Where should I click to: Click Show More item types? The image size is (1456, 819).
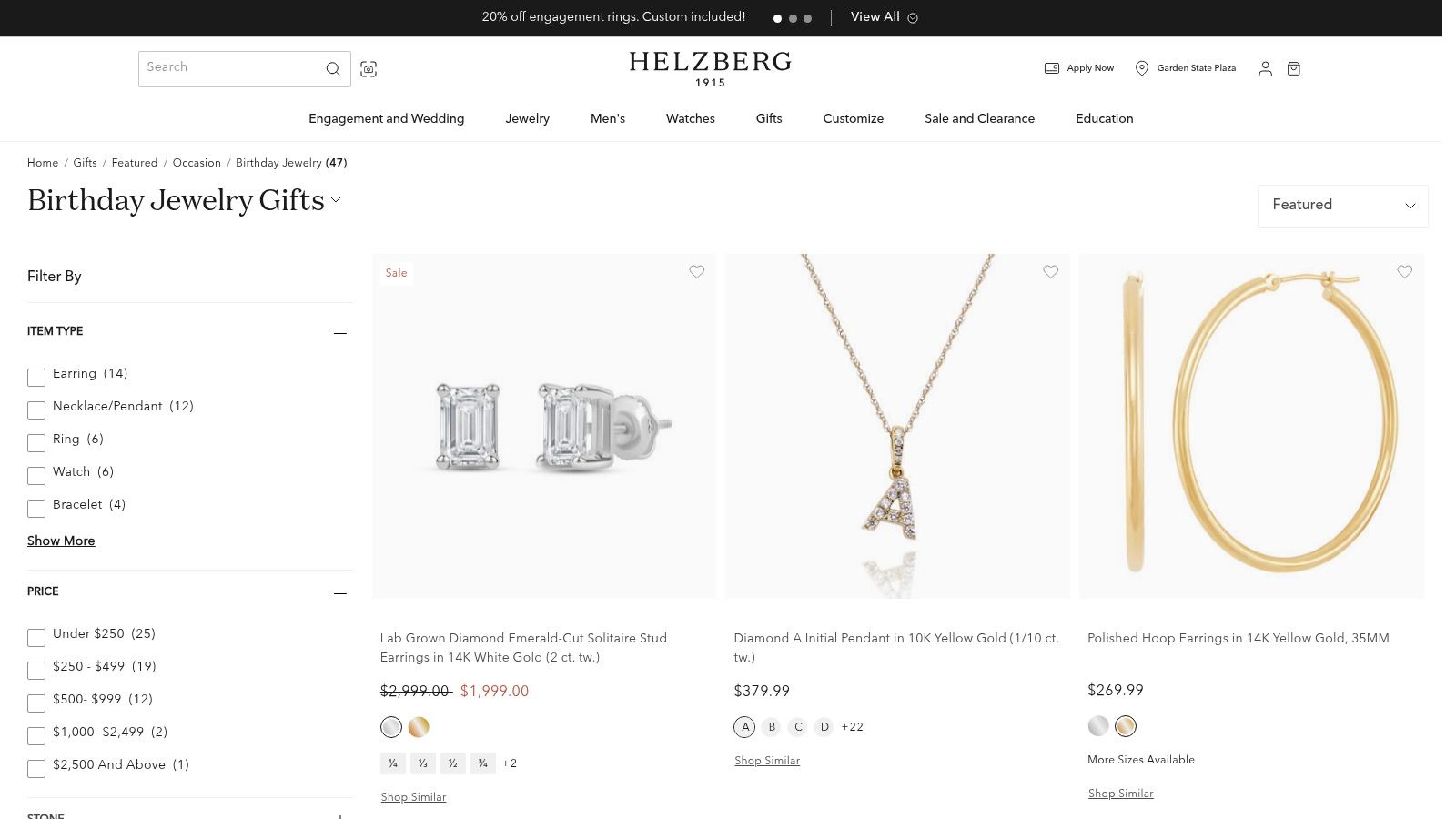point(61,541)
